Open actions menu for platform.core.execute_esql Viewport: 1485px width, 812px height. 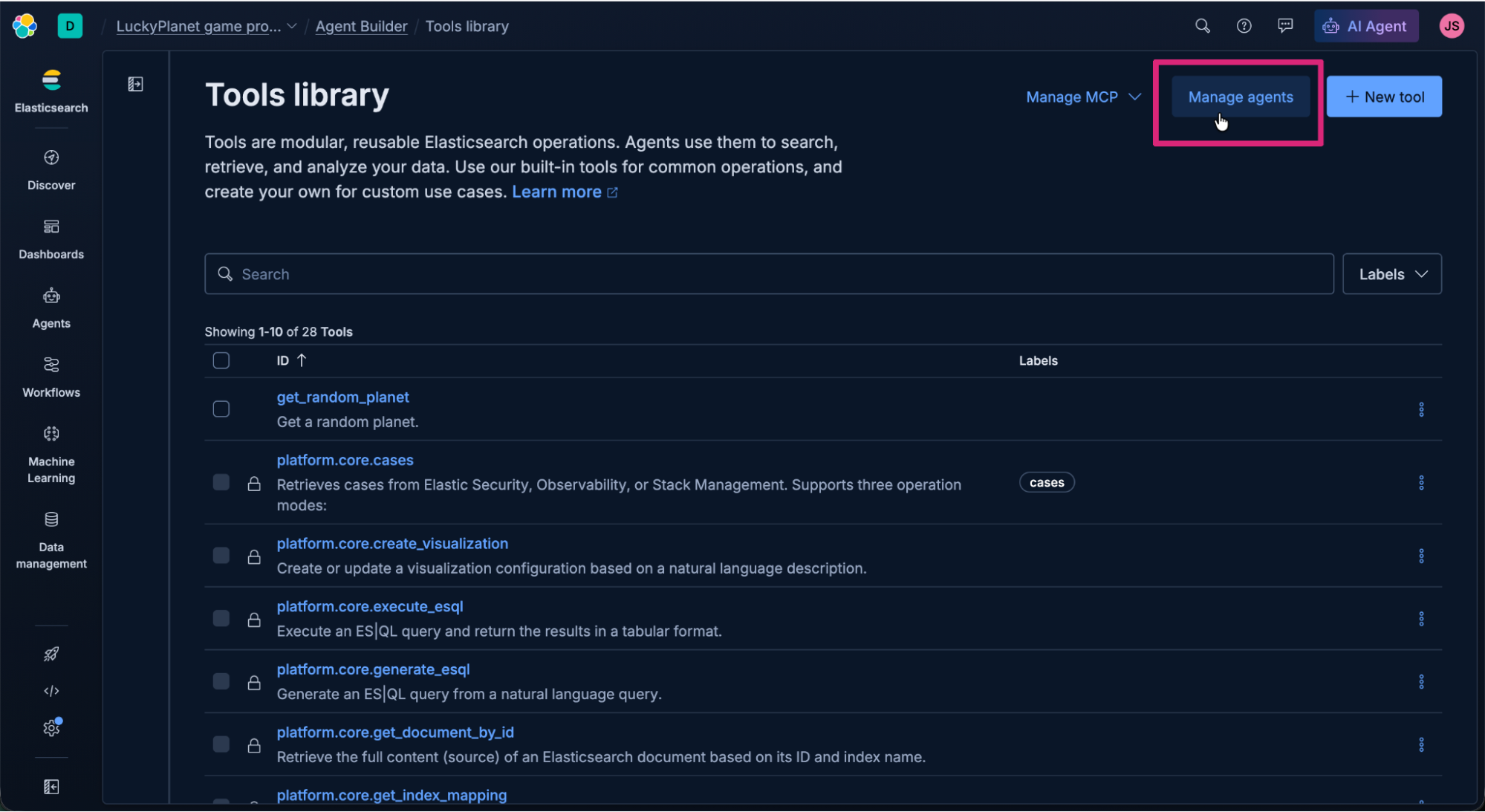coord(1421,619)
